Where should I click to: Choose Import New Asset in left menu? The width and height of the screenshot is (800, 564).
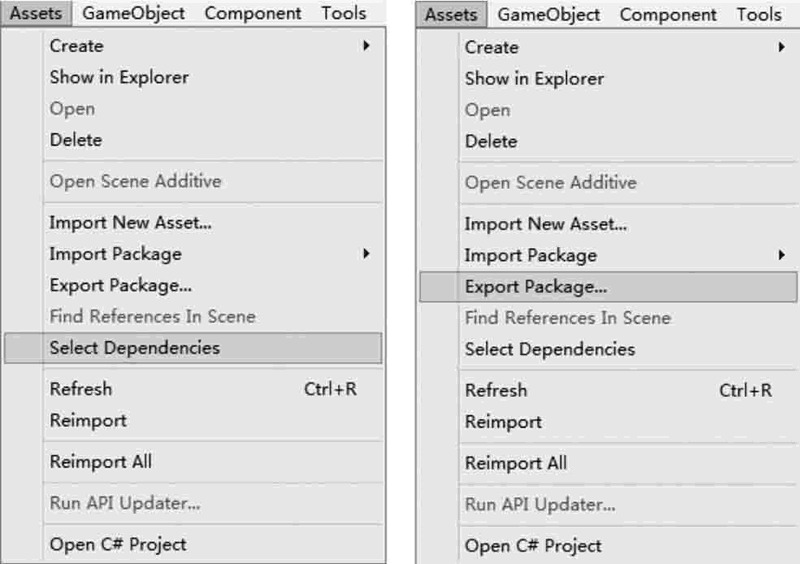[x=131, y=223]
